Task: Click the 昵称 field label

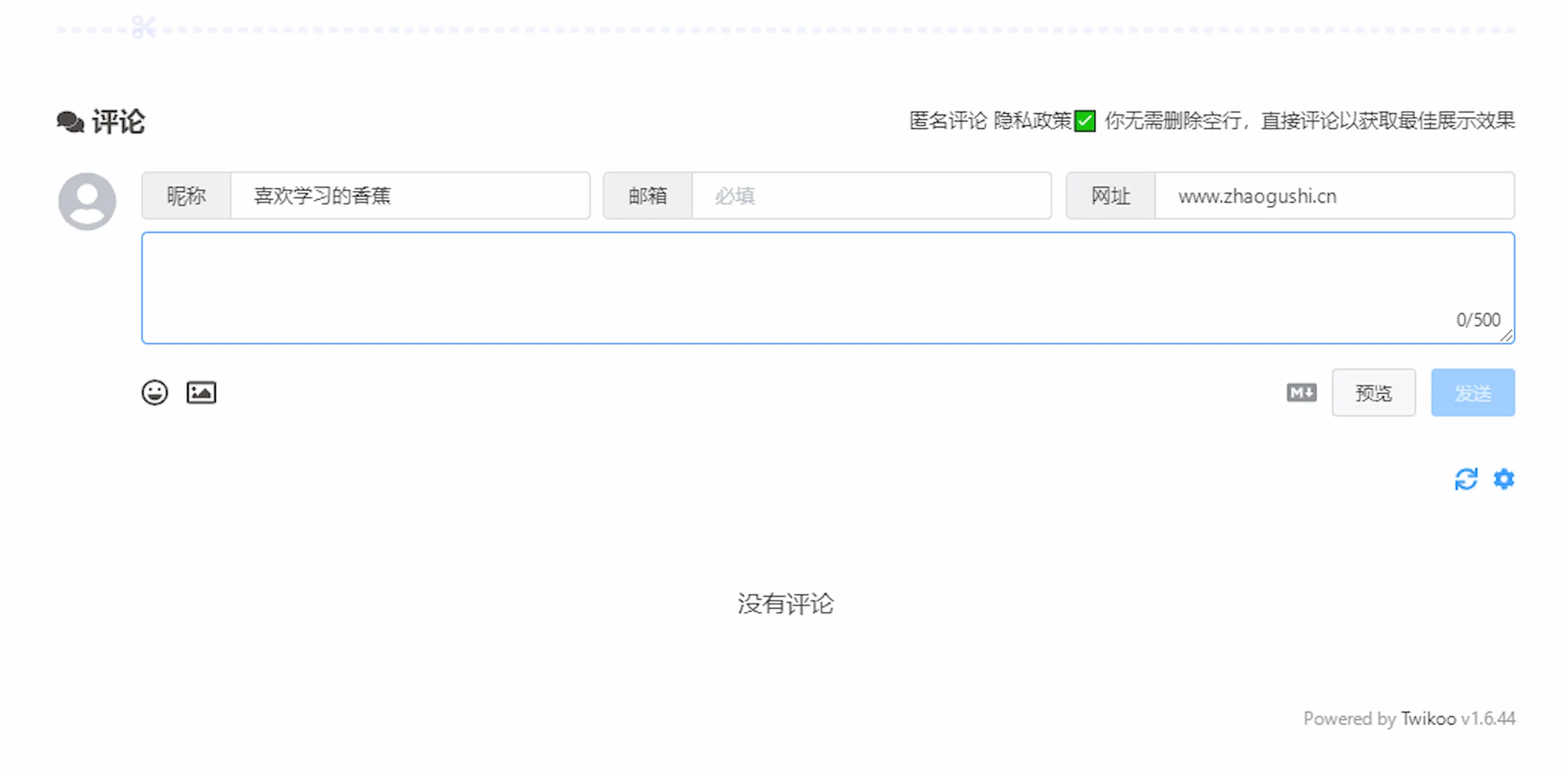Action: click(186, 196)
